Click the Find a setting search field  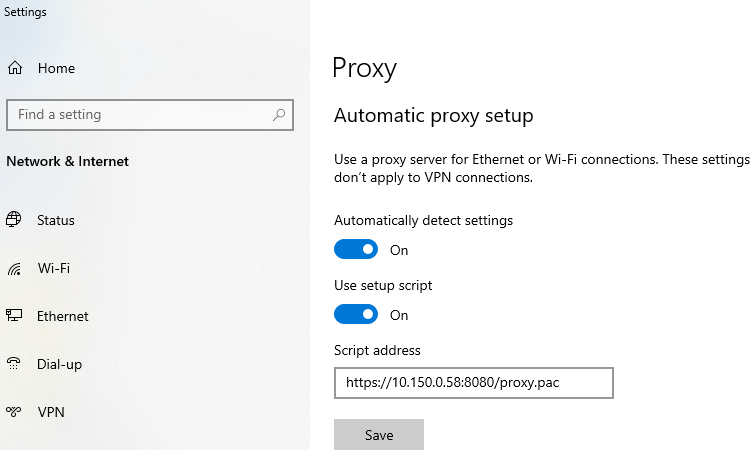click(x=140, y=115)
